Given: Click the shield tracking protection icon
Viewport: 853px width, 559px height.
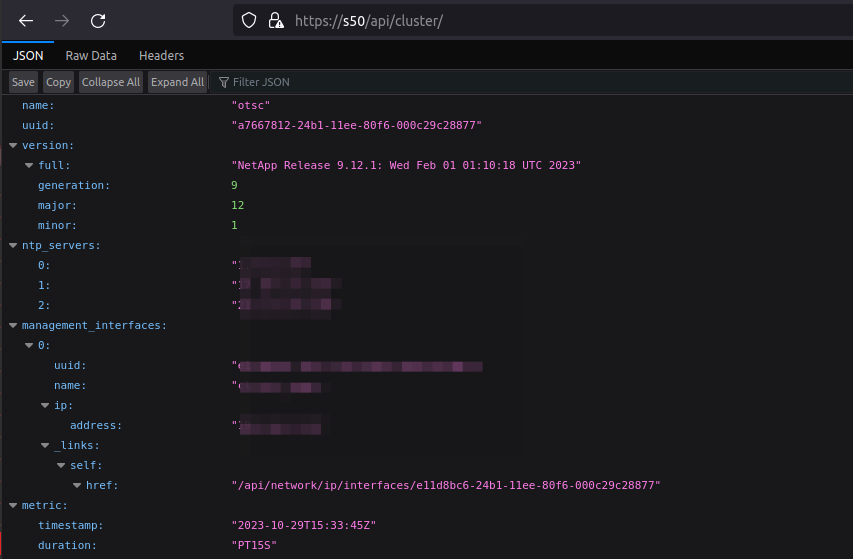Looking at the screenshot, I should click(250, 20).
